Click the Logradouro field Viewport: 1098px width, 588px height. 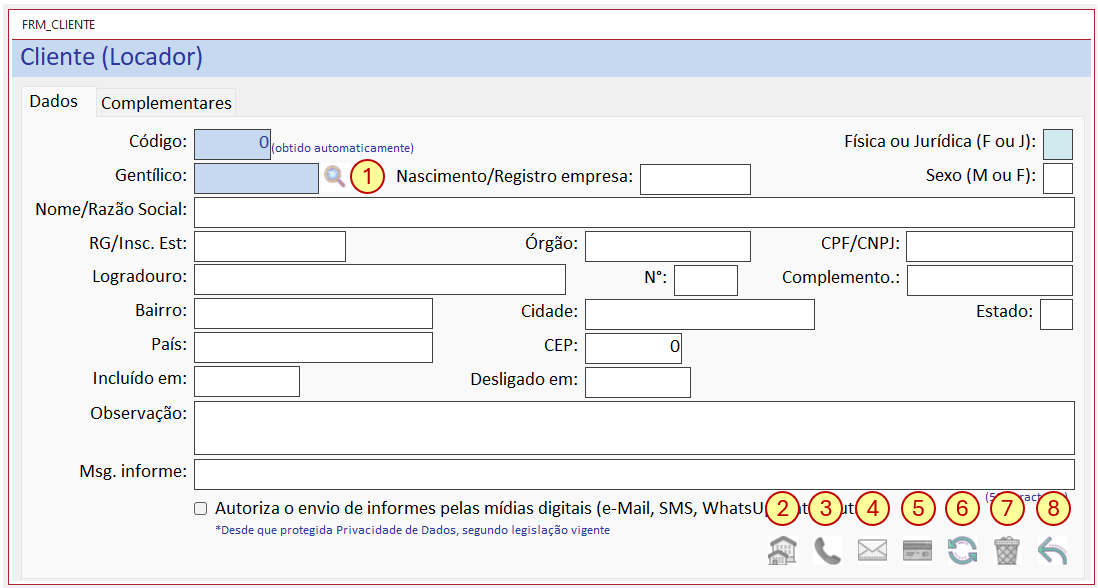380,280
